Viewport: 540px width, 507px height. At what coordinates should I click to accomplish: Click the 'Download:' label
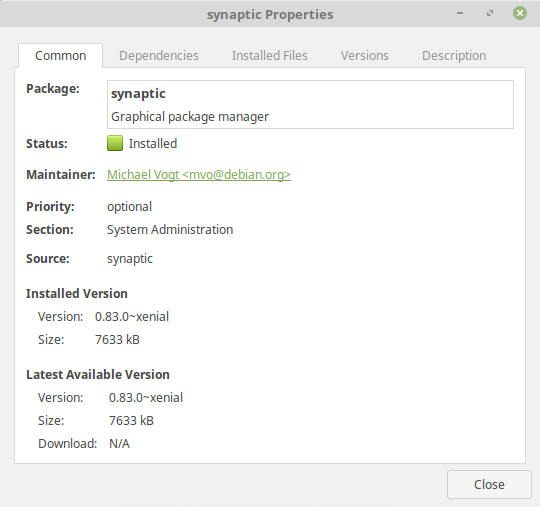(x=68, y=444)
